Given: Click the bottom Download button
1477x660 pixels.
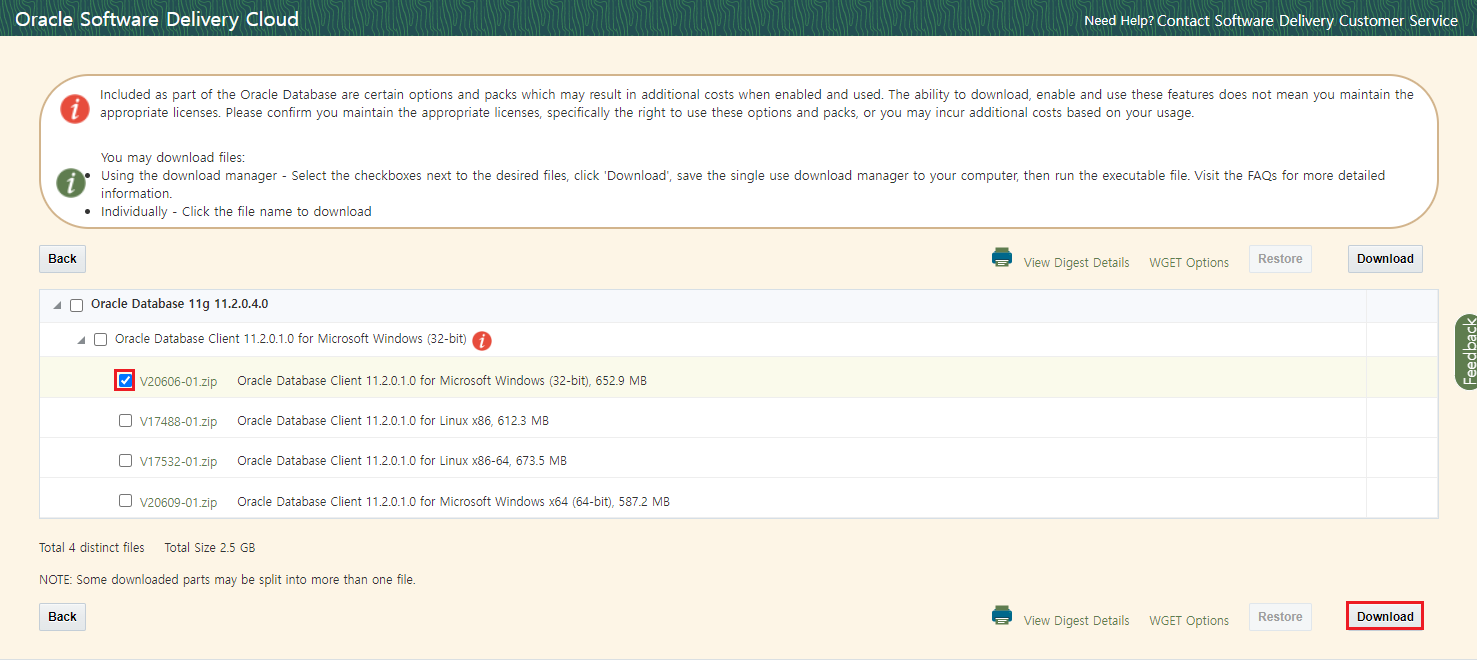Looking at the screenshot, I should [1385, 617].
